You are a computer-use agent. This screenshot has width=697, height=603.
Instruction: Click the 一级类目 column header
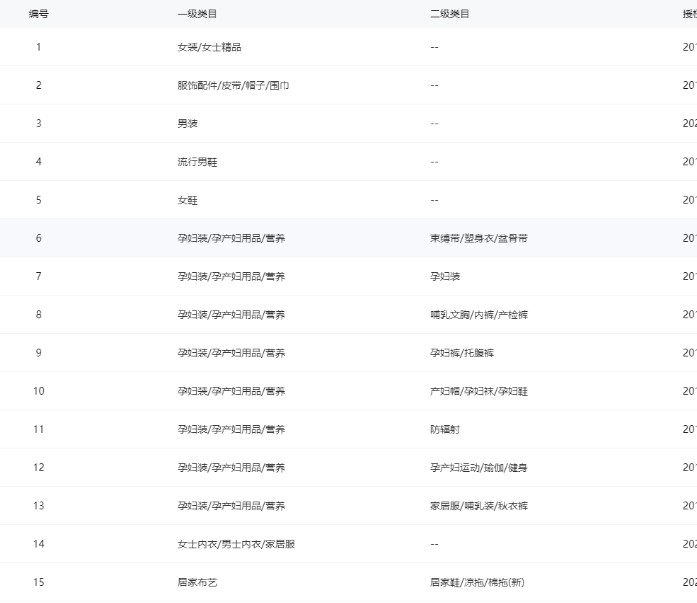click(197, 14)
